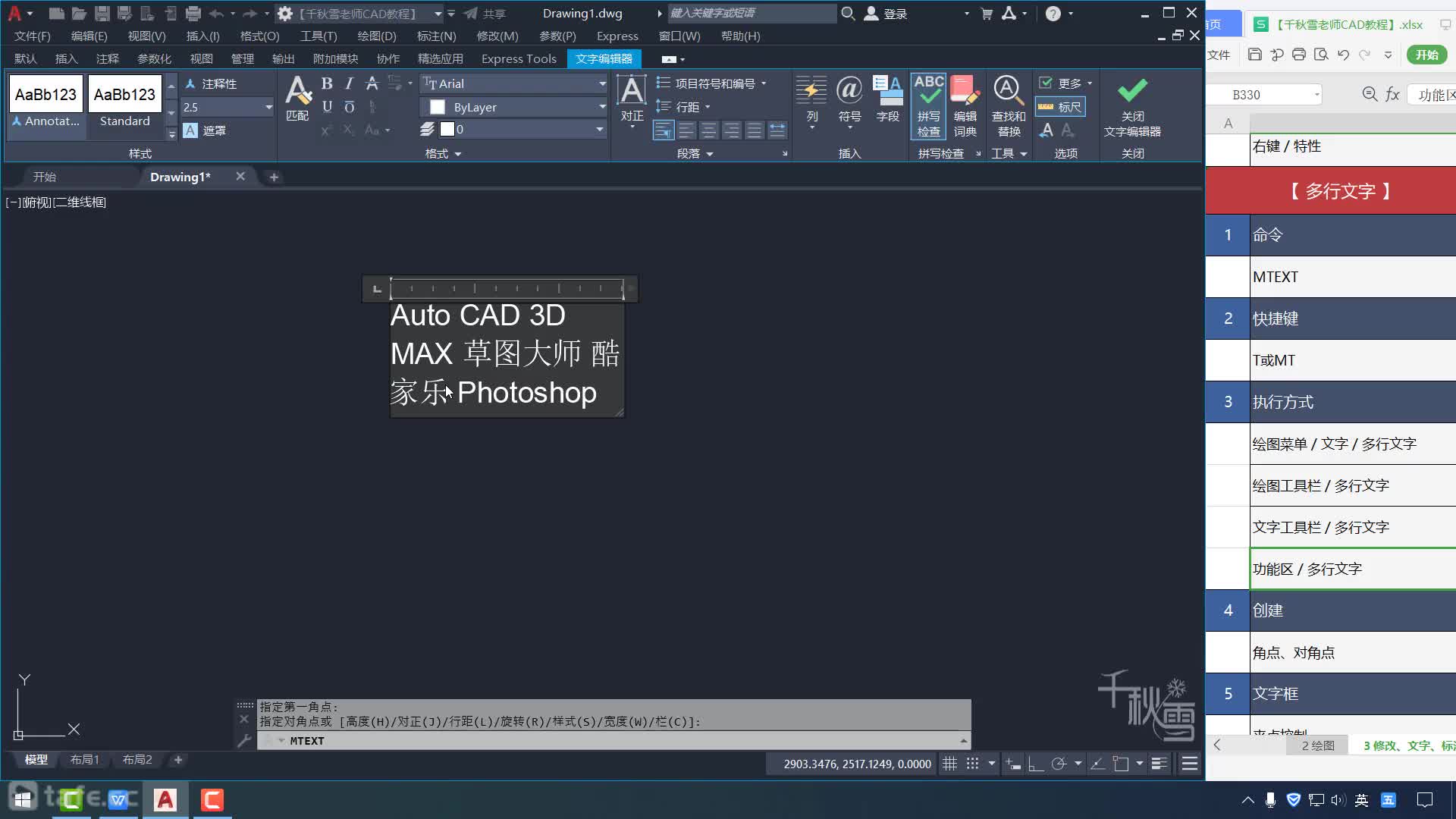Open 编辑词典 dictionary editor
1456x819 pixels.
pyautogui.click(x=965, y=105)
